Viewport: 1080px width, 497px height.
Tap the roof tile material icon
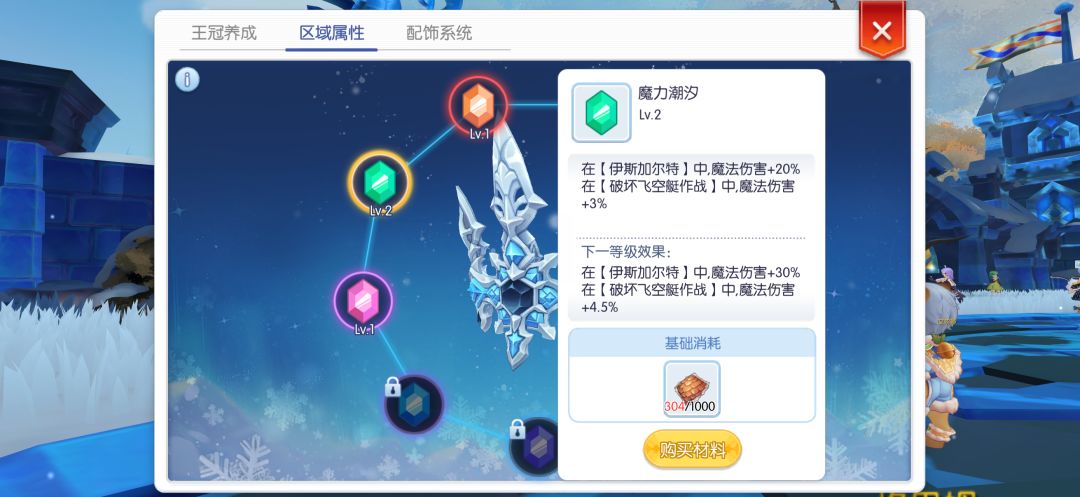(x=692, y=389)
